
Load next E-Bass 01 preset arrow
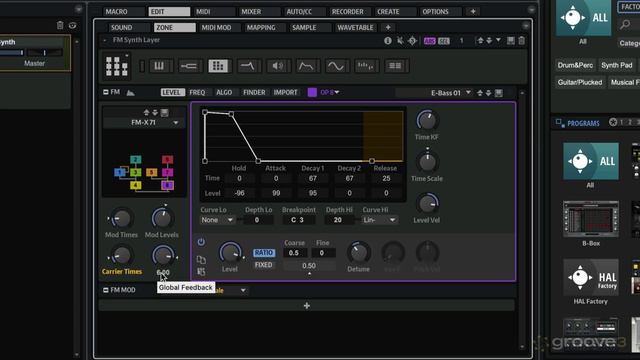click(x=489, y=93)
